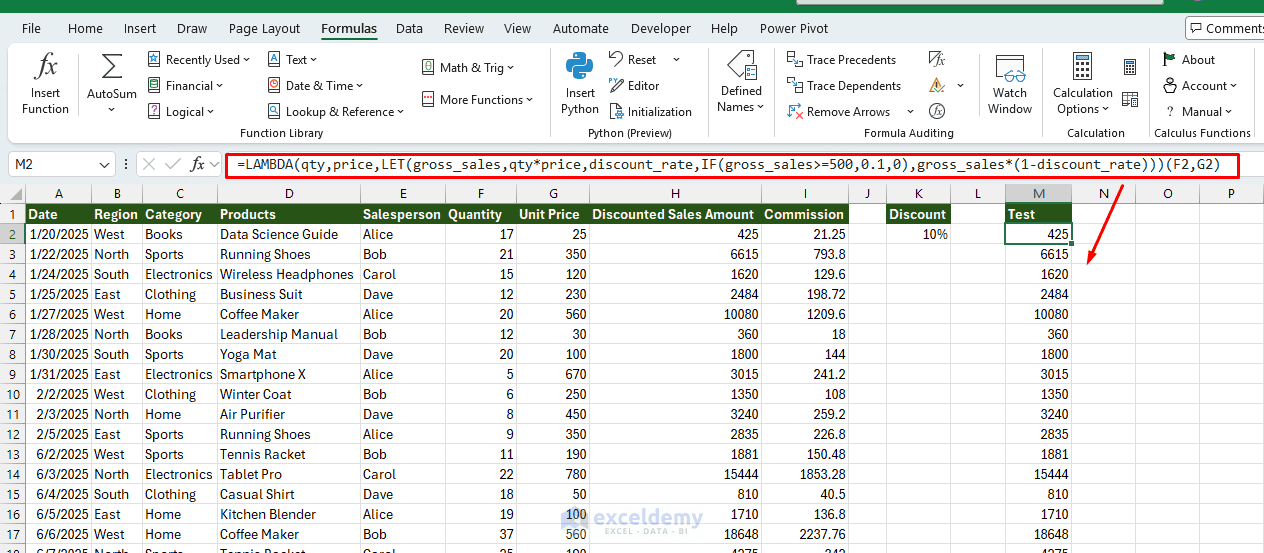1264x553 pixels.
Task: Expand the Remove Arrows dropdown arrow
Action: click(x=910, y=112)
